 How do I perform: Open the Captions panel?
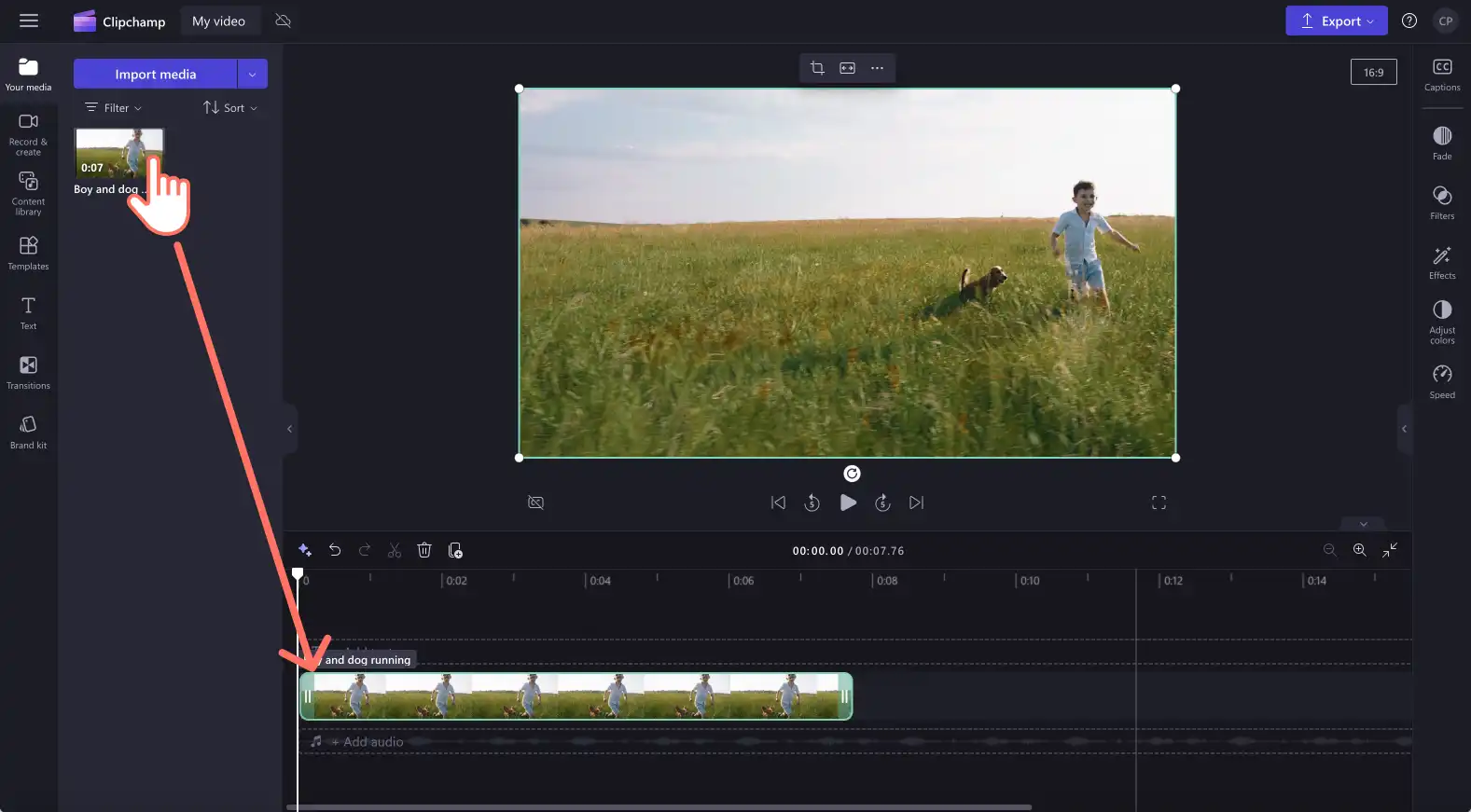tap(1442, 75)
